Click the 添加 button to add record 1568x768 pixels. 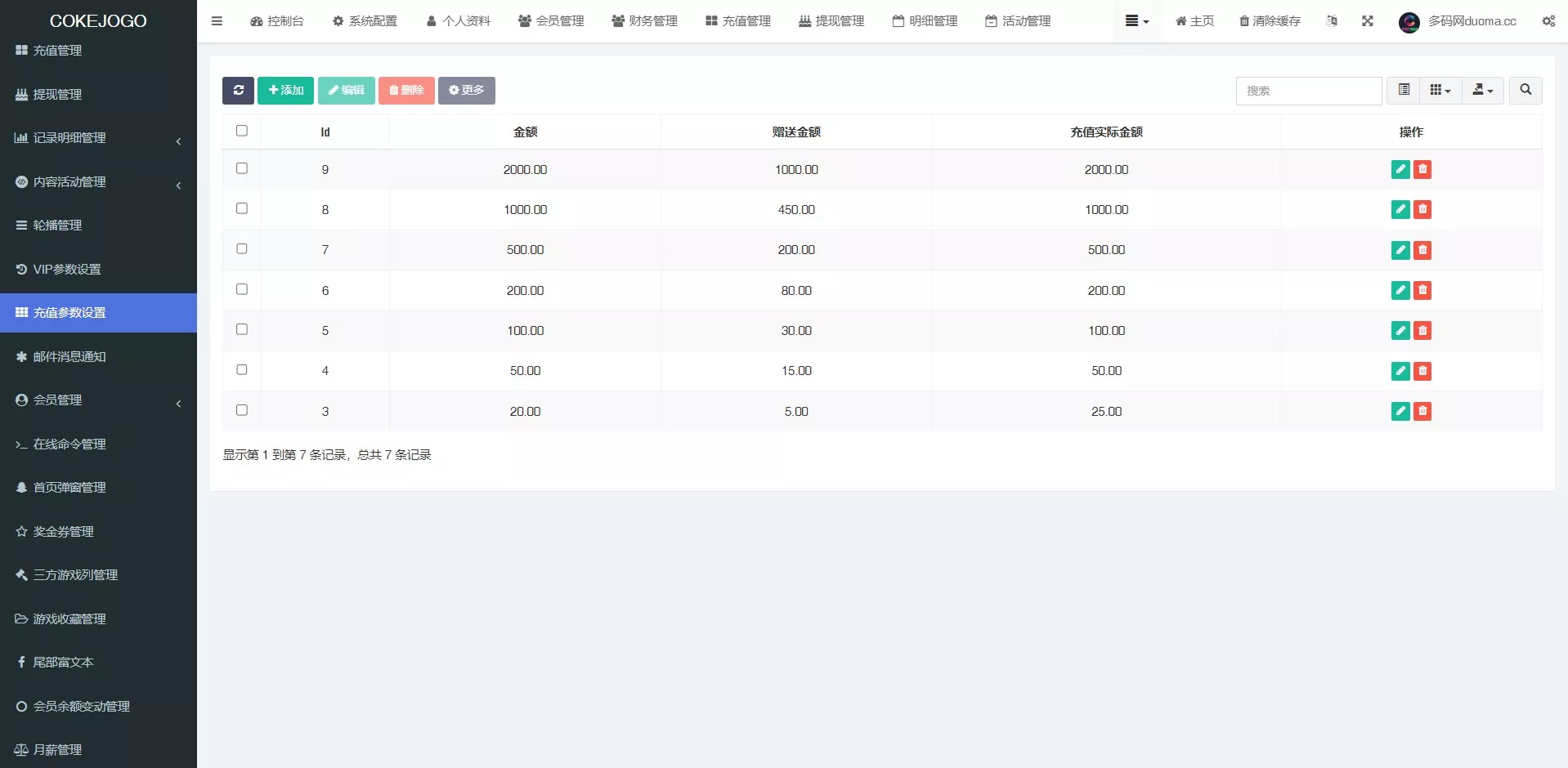coord(285,91)
